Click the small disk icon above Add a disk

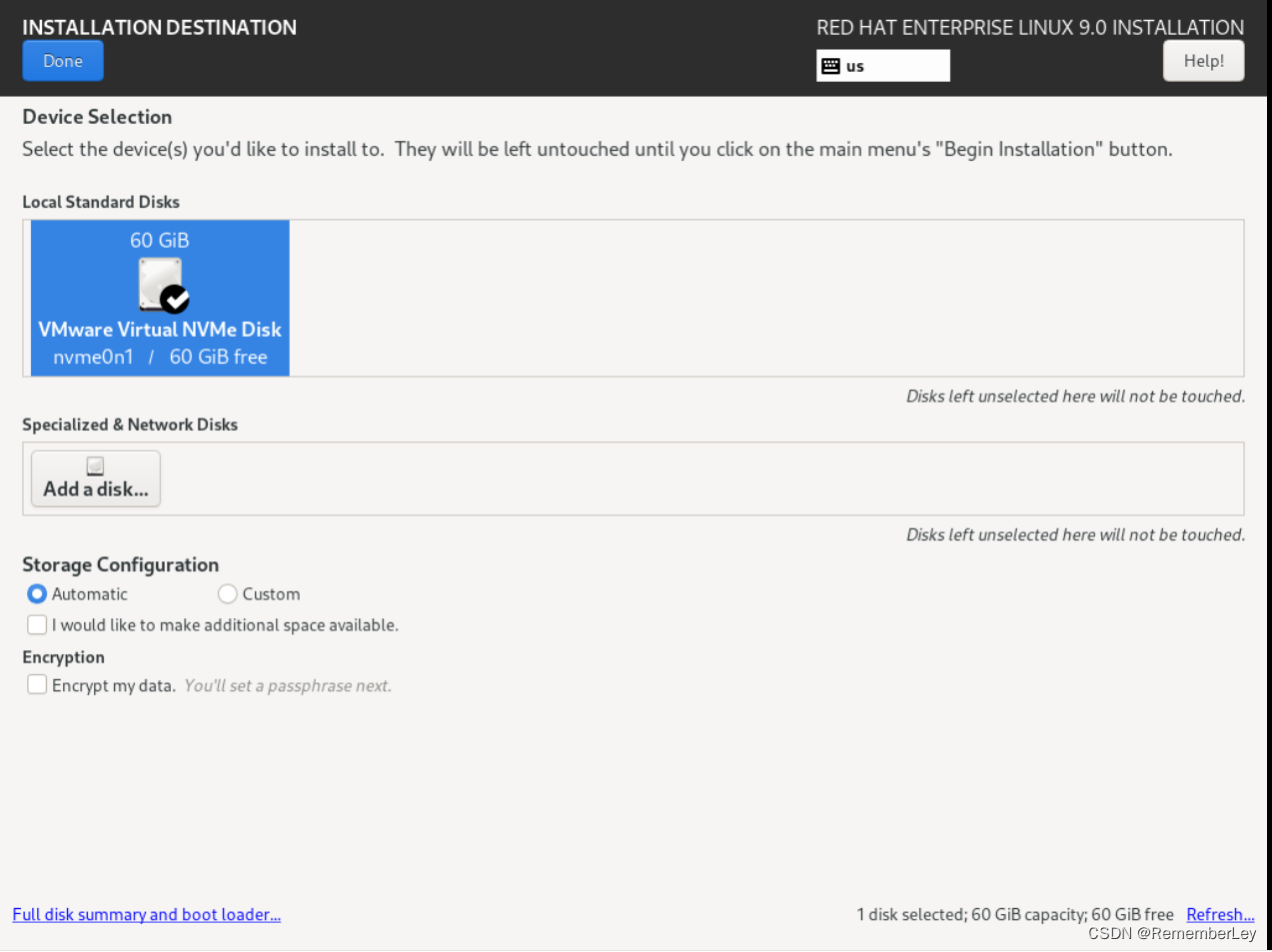click(x=96, y=466)
